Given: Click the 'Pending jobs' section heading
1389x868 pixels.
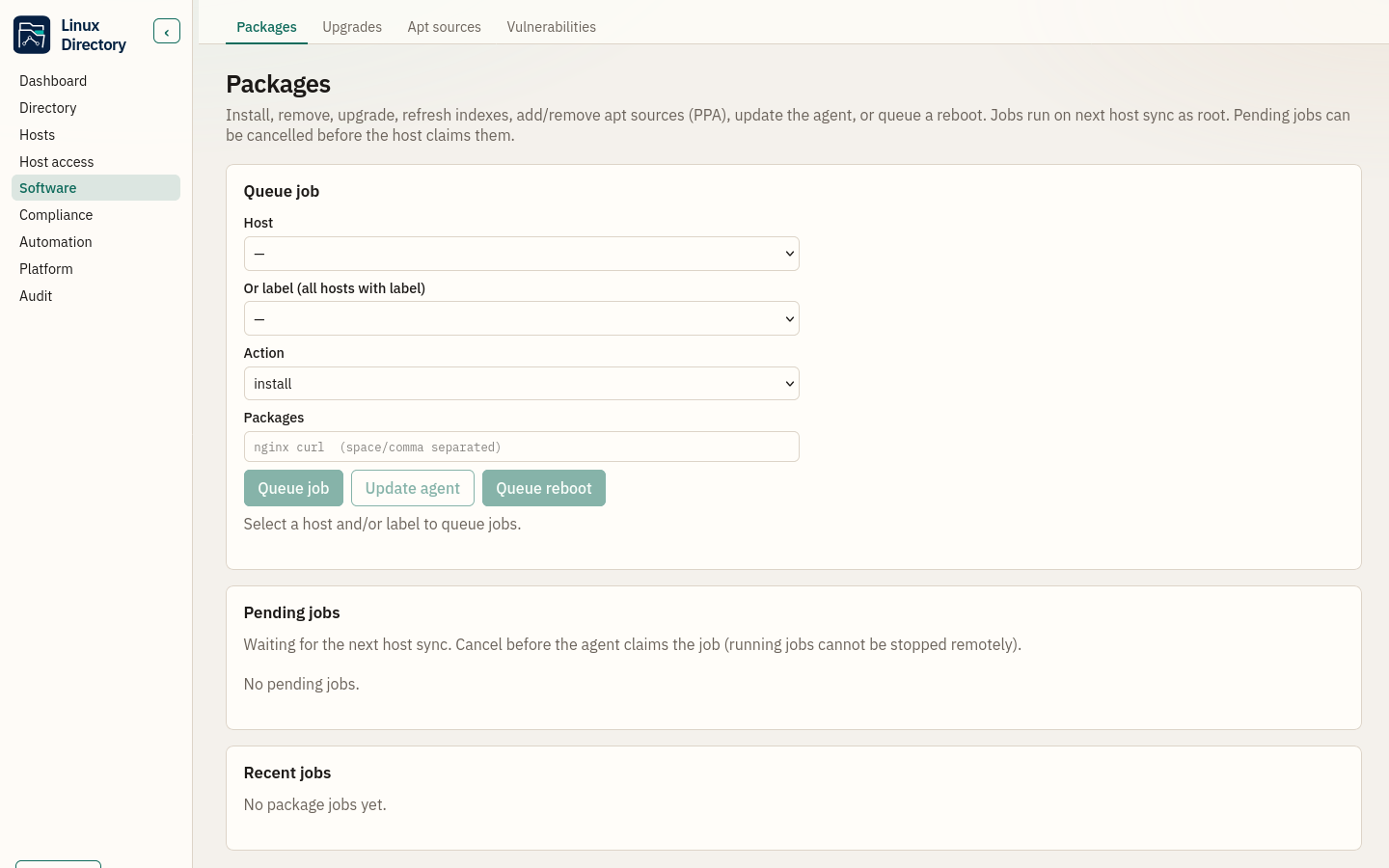Looking at the screenshot, I should tap(291, 612).
